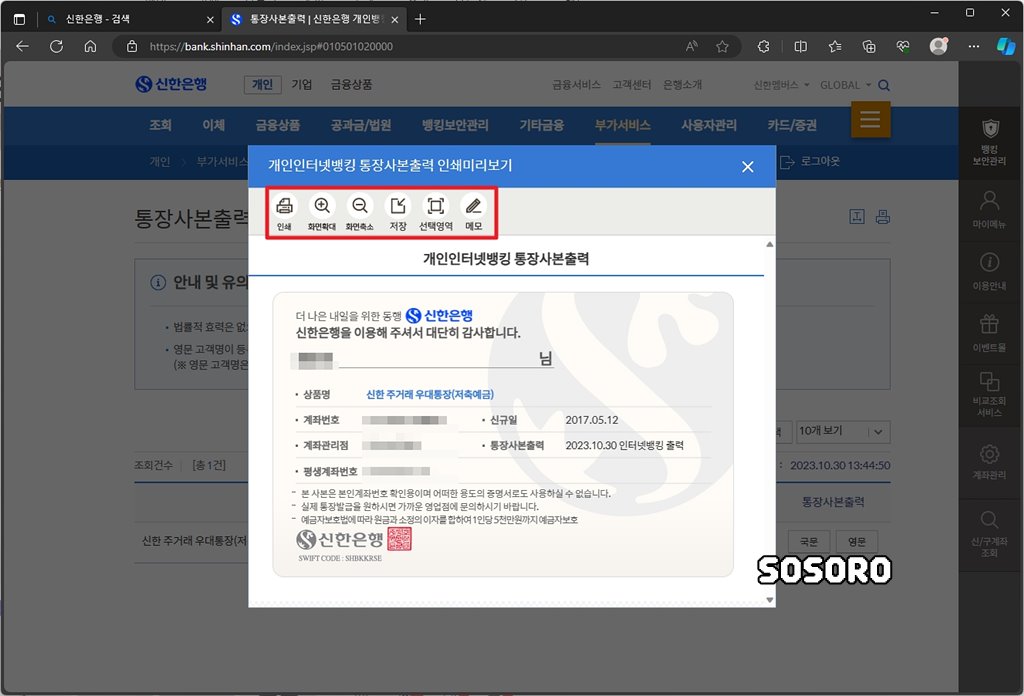Click the 금융서비스 link
Screen dimensions: 1024x696
pos(576,85)
